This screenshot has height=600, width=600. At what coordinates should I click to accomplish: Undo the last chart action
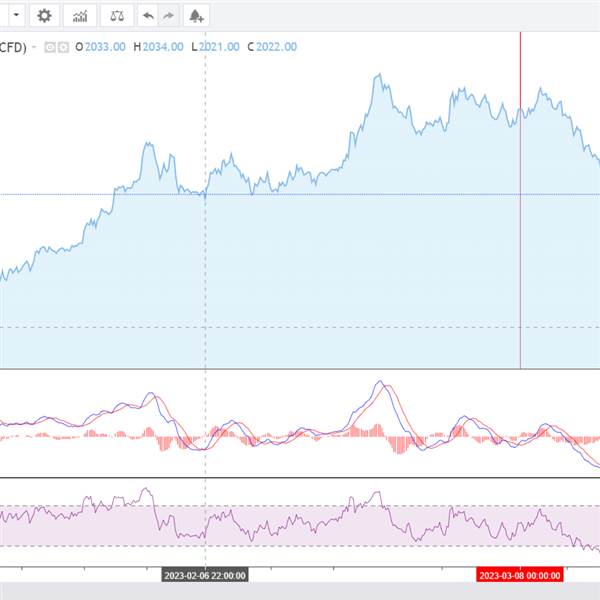(148, 15)
